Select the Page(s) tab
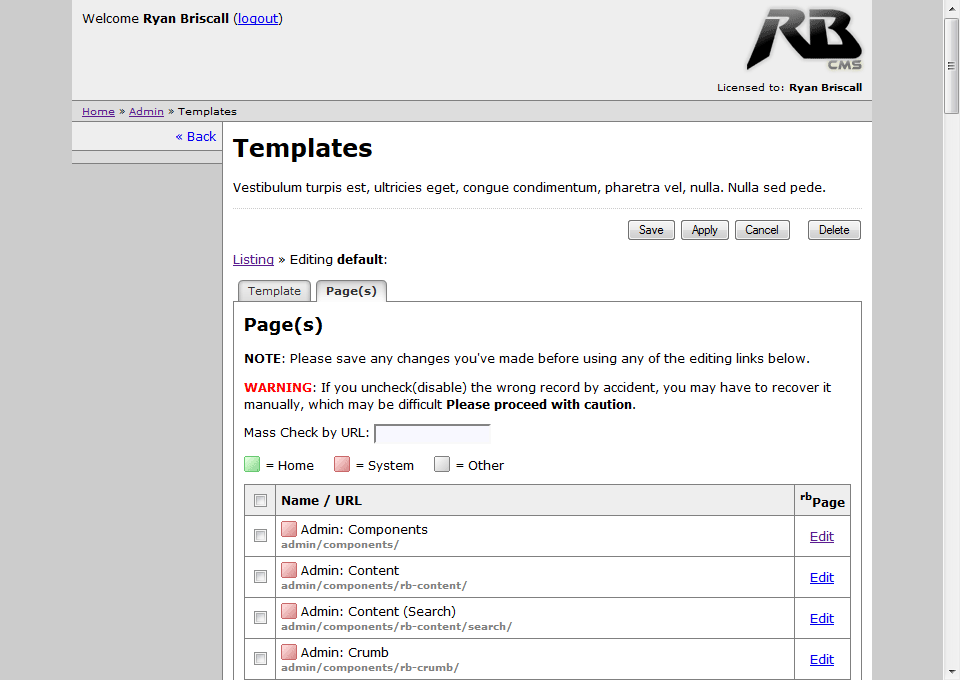The image size is (960, 680). click(x=351, y=291)
